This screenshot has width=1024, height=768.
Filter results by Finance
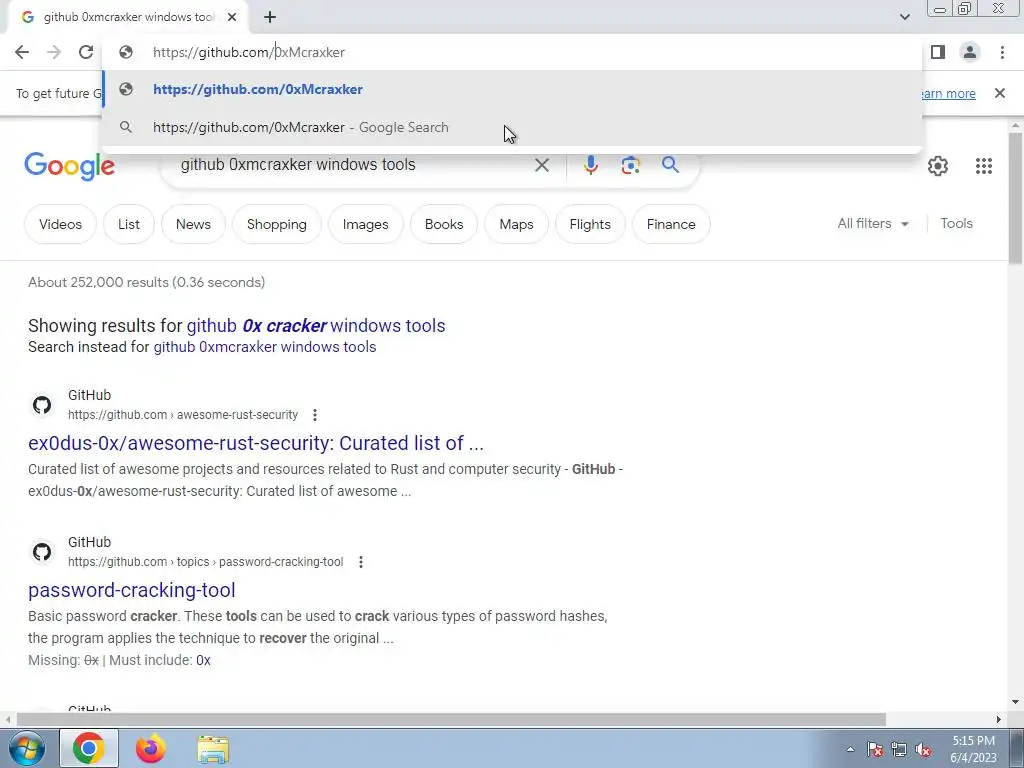coord(671,224)
